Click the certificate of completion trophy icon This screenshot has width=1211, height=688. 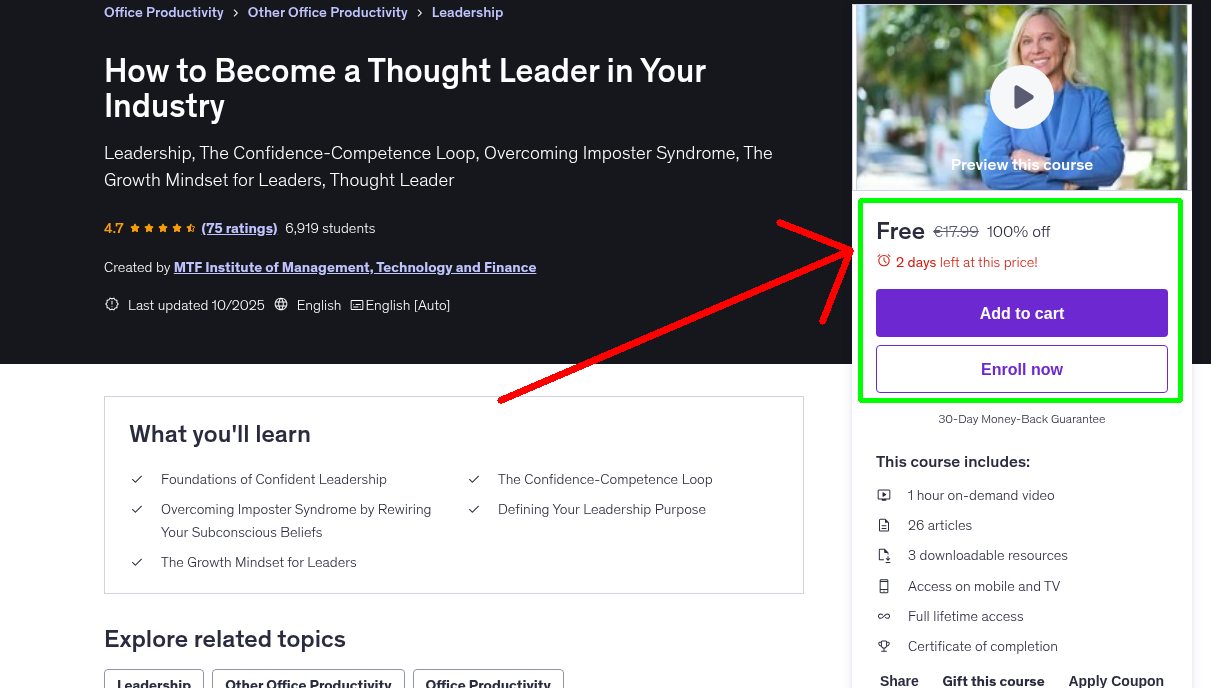884,646
